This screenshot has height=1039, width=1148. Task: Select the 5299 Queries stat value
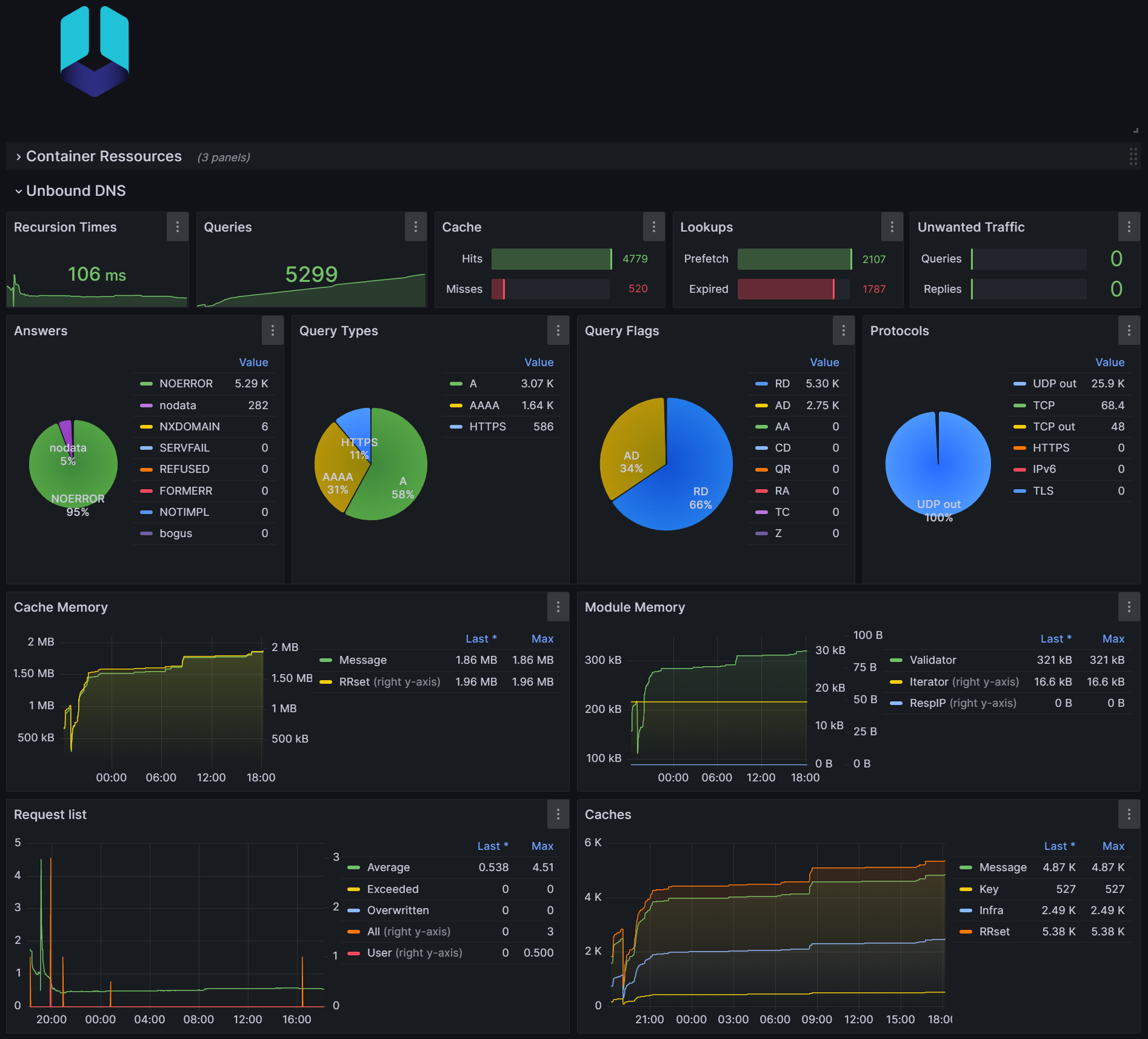pos(312,275)
